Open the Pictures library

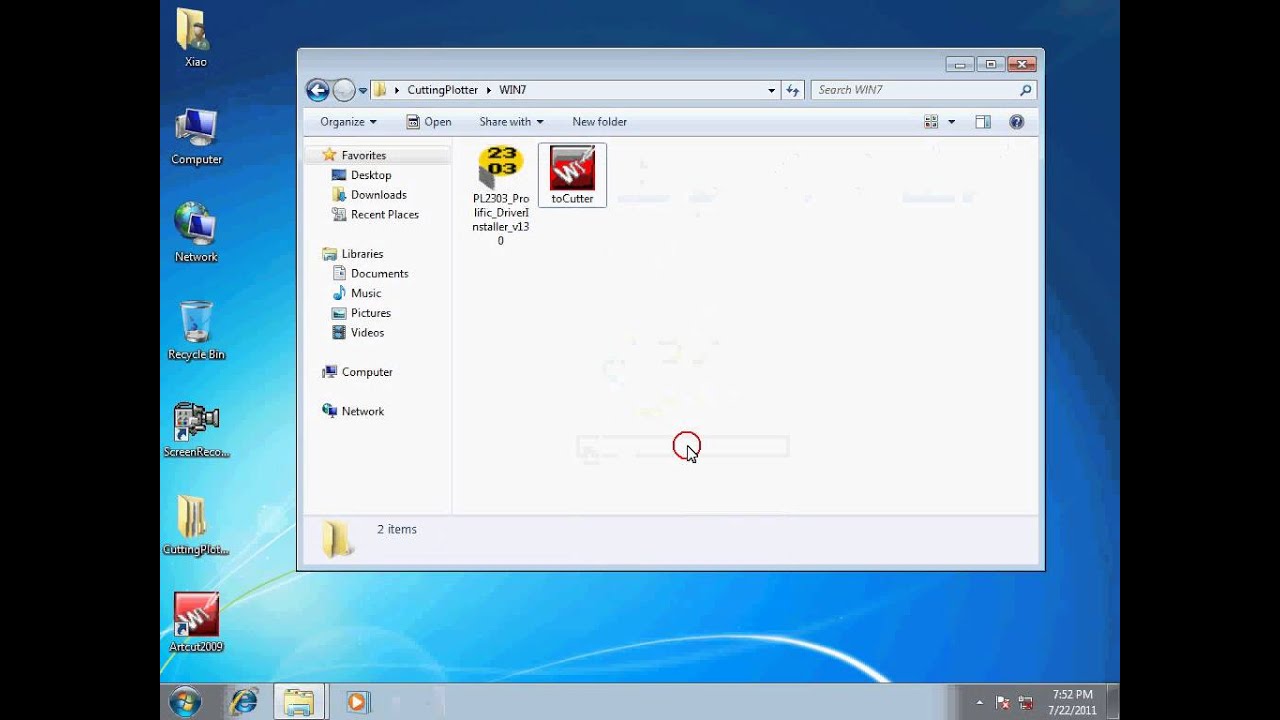tap(370, 313)
